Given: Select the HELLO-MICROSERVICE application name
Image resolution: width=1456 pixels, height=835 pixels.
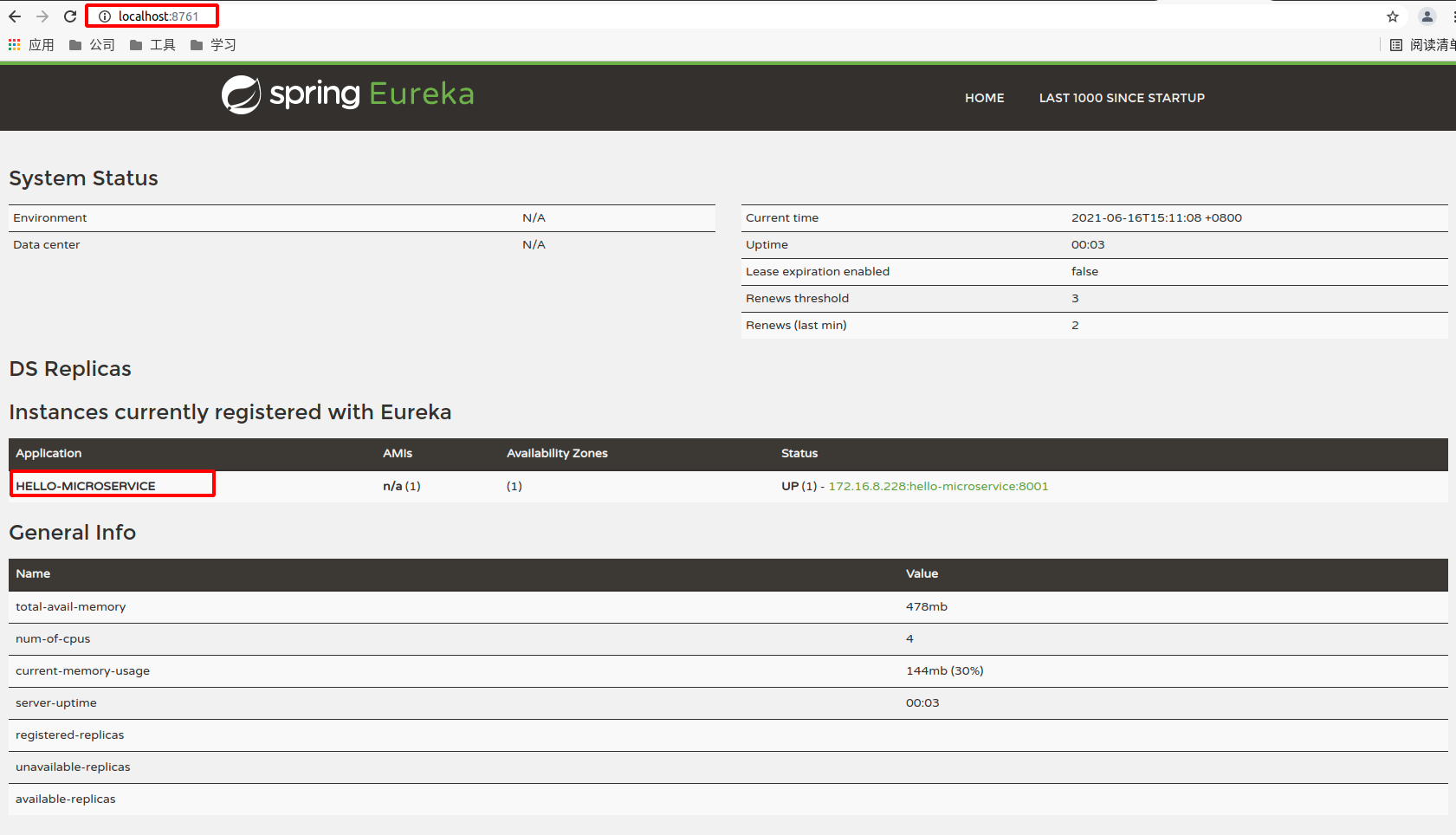Looking at the screenshot, I should pyautogui.click(x=86, y=486).
